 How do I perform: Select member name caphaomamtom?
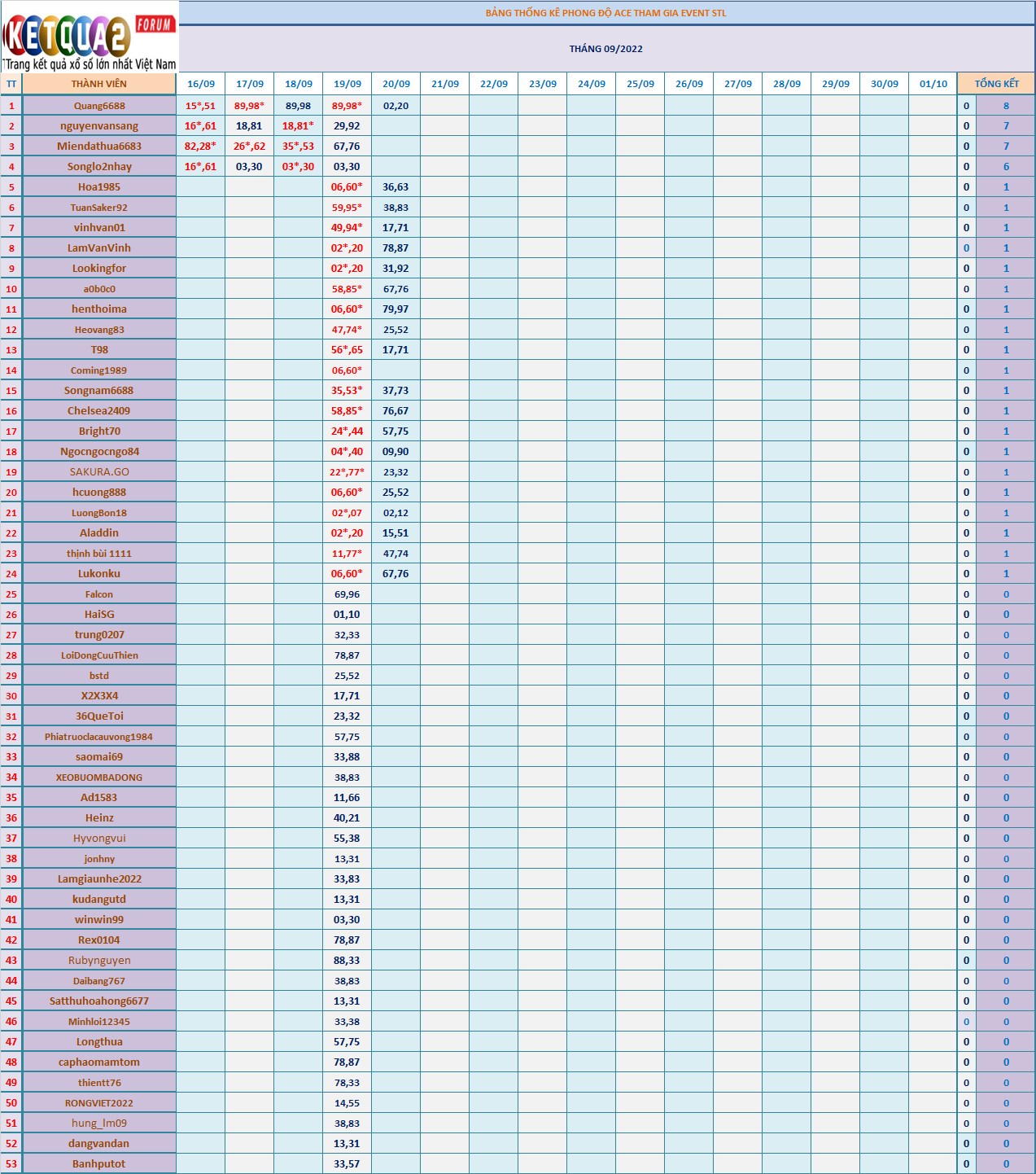(99, 1062)
